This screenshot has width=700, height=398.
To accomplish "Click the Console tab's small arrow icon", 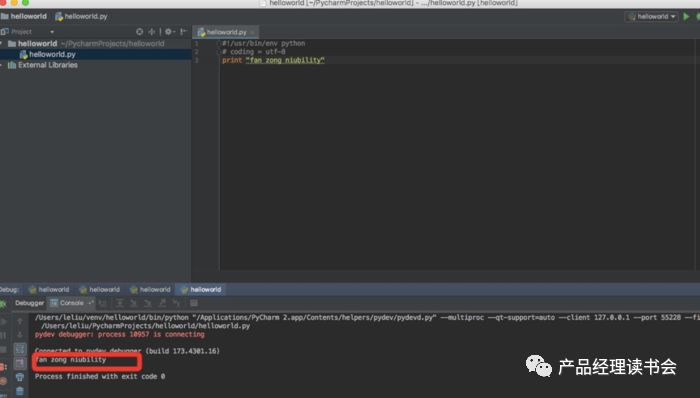I will 91,303.
